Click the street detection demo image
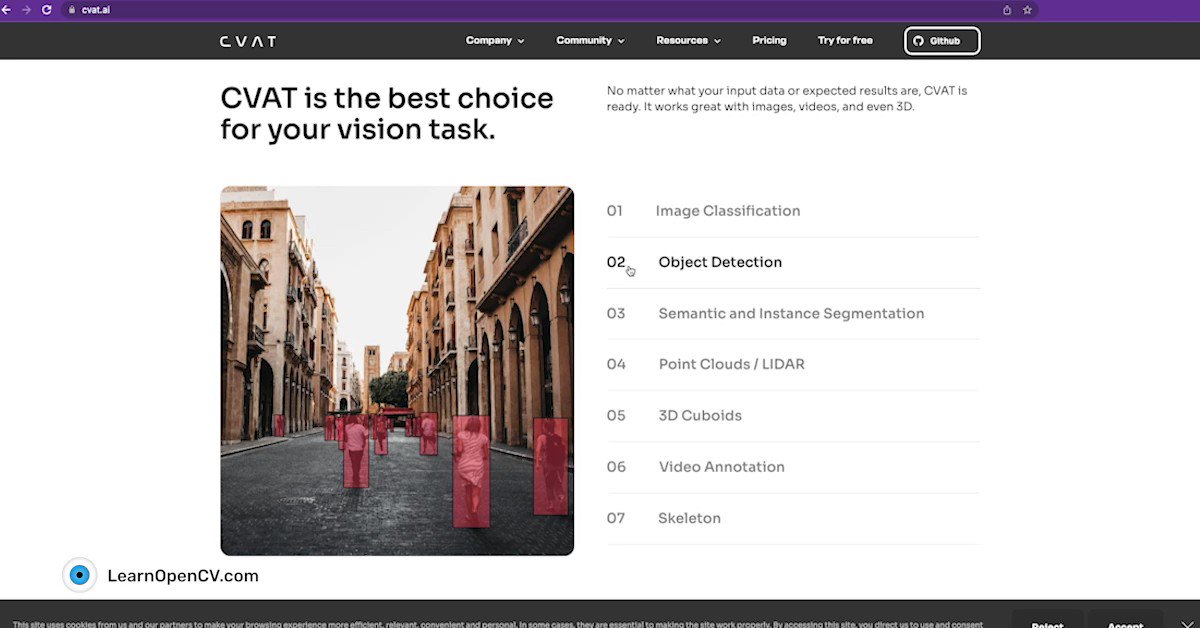 [x=397, y=370]
